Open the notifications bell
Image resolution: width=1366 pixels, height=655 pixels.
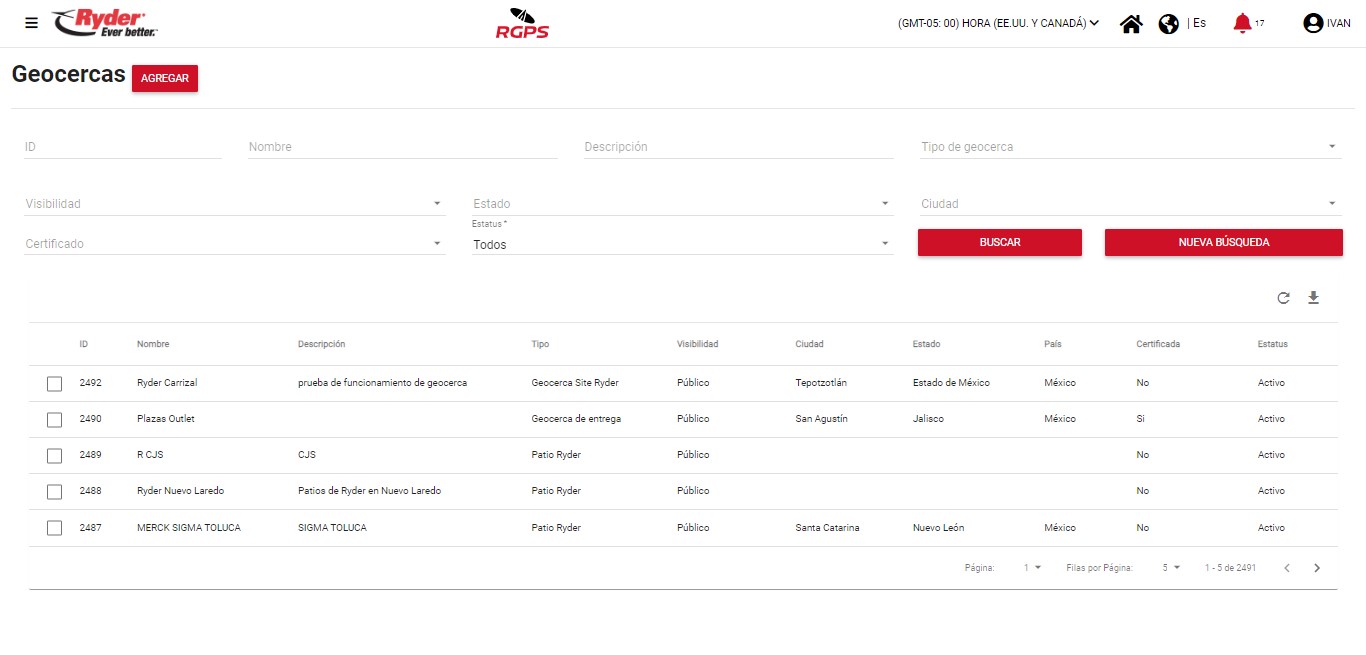[1242, 23]
